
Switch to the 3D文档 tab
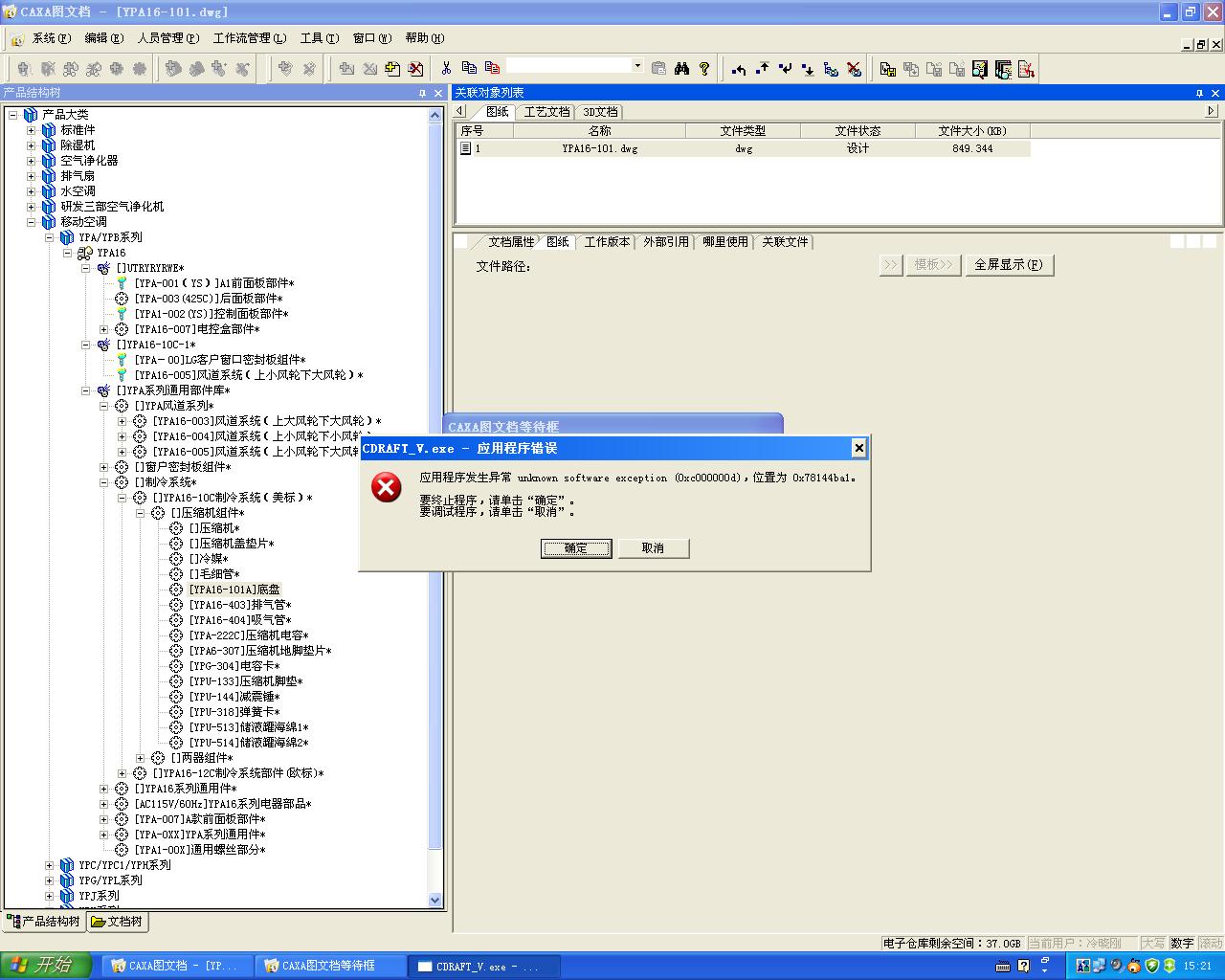click(601, 112)
